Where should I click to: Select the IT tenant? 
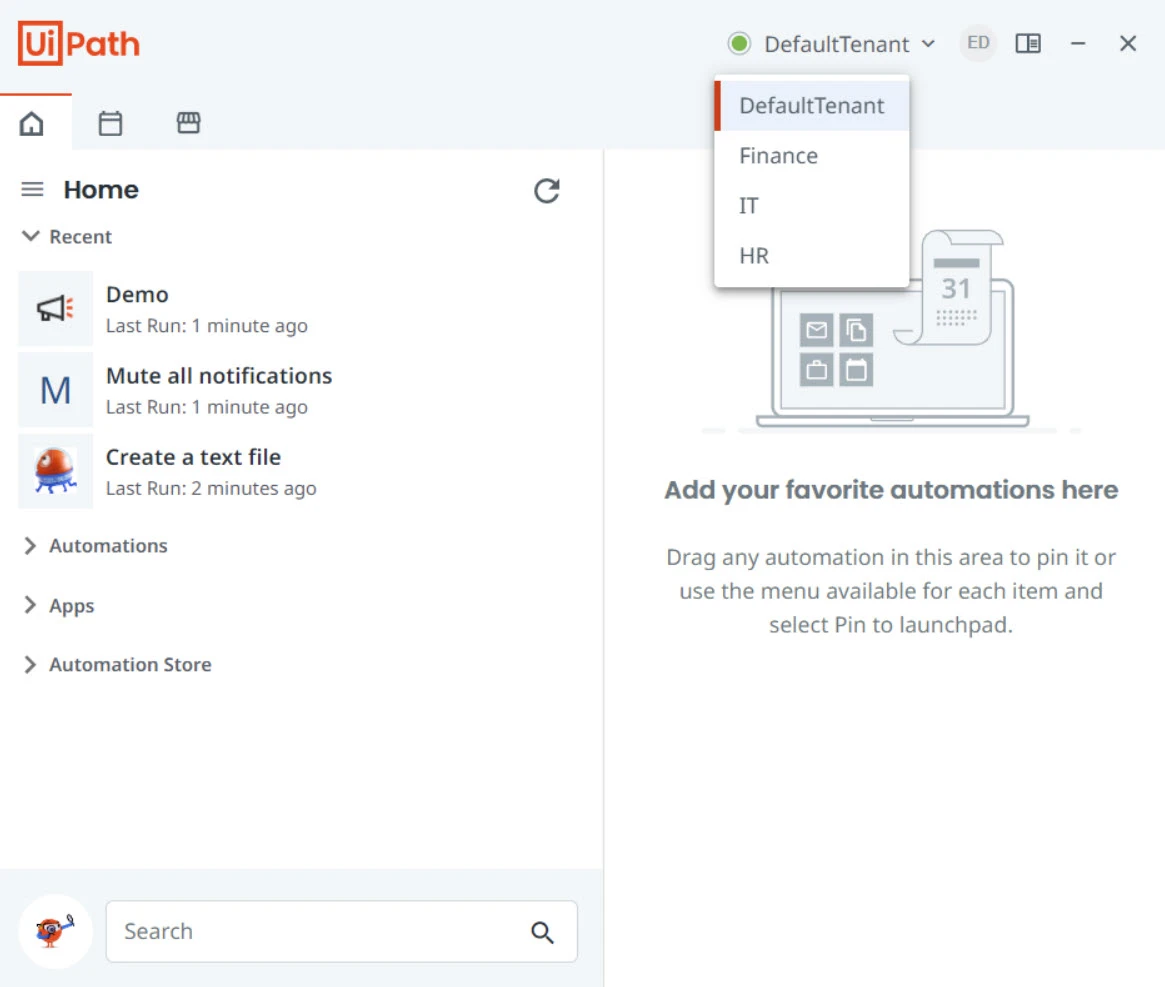(811, 206)
